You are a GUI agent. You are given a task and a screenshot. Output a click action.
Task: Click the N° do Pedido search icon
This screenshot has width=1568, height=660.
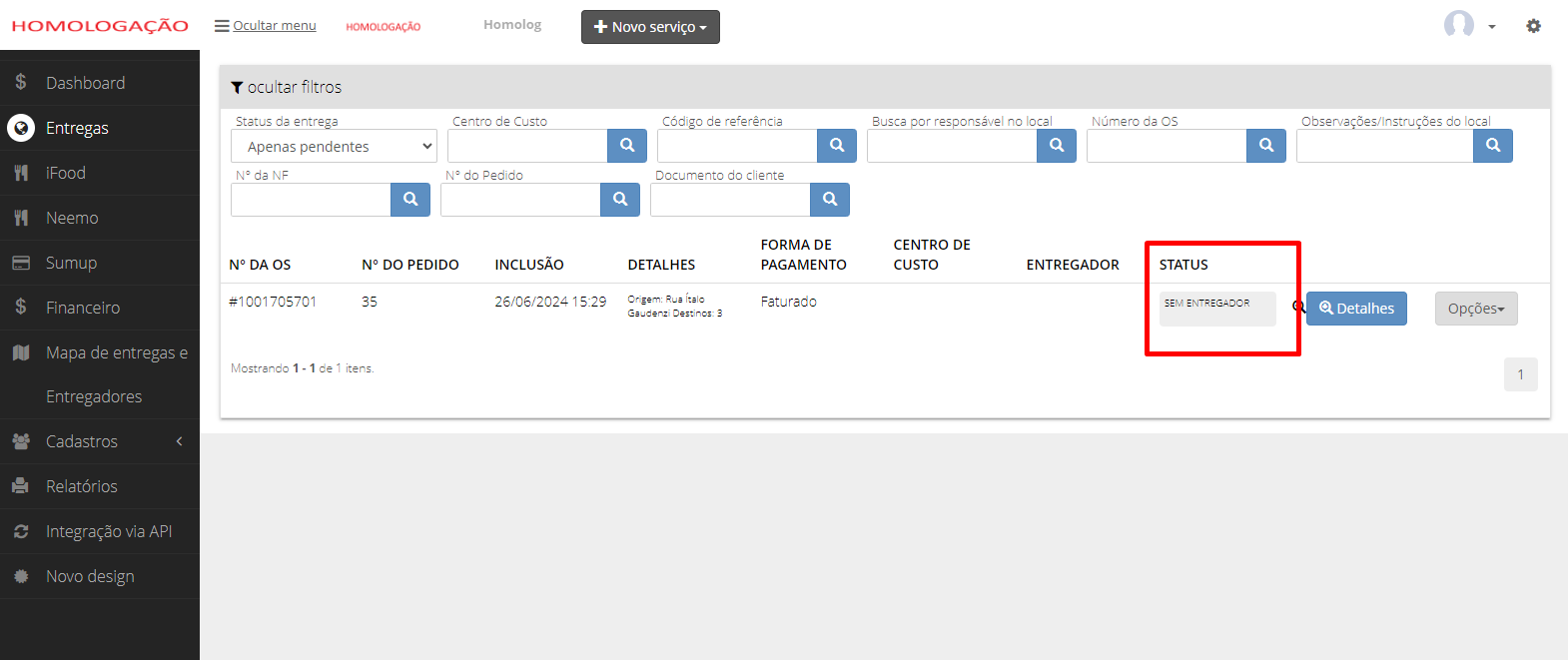620,200
